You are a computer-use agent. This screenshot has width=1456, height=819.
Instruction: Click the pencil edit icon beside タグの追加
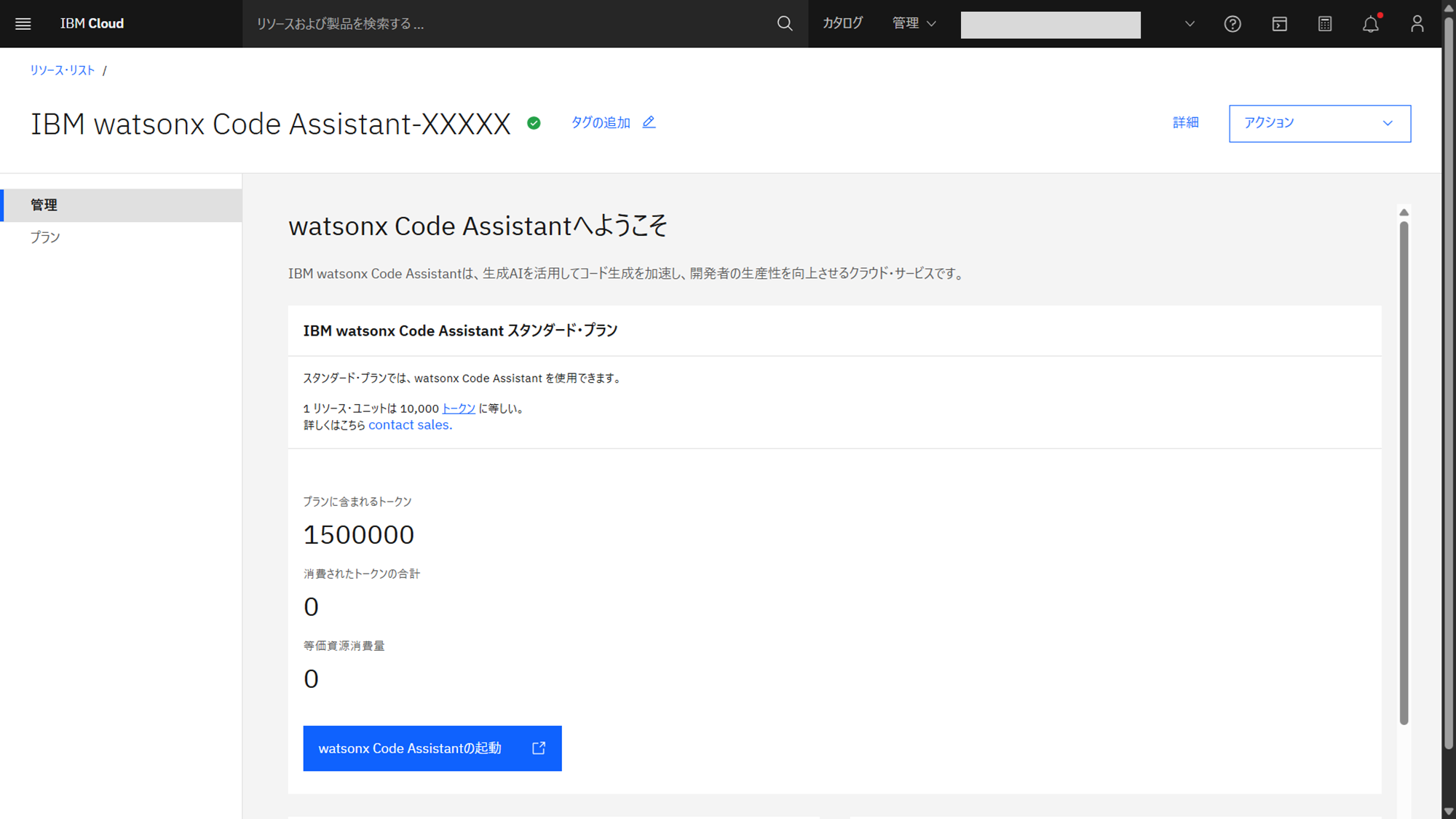tap(649, 122)
